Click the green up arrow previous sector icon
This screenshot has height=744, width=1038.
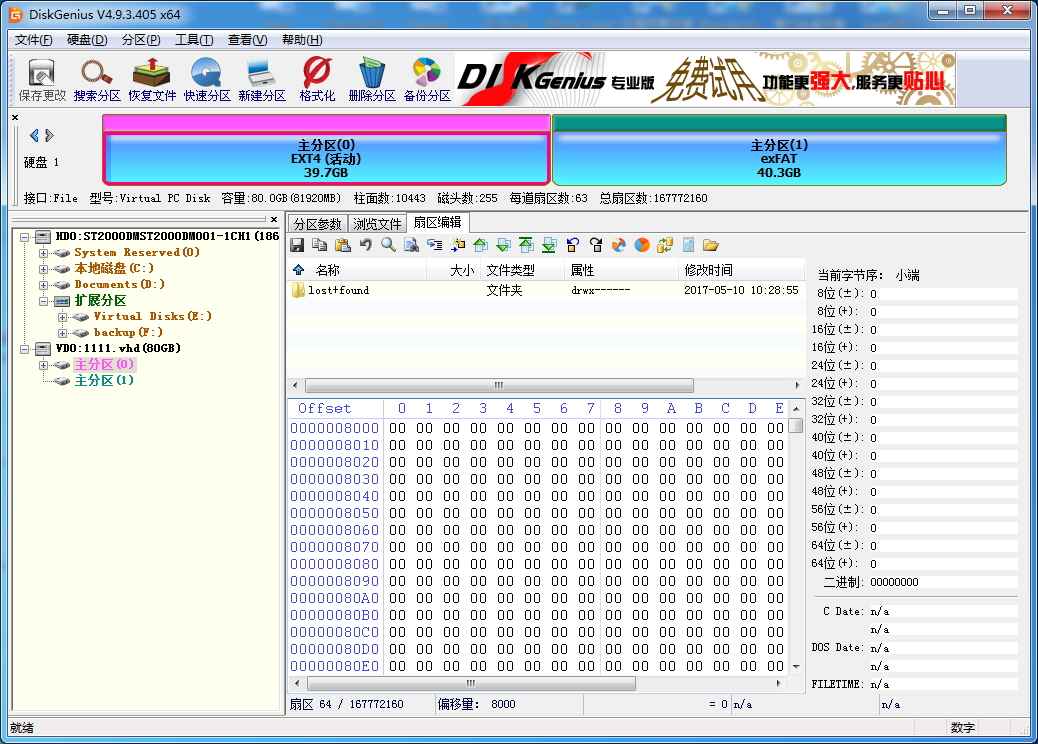tap(481, 246)
